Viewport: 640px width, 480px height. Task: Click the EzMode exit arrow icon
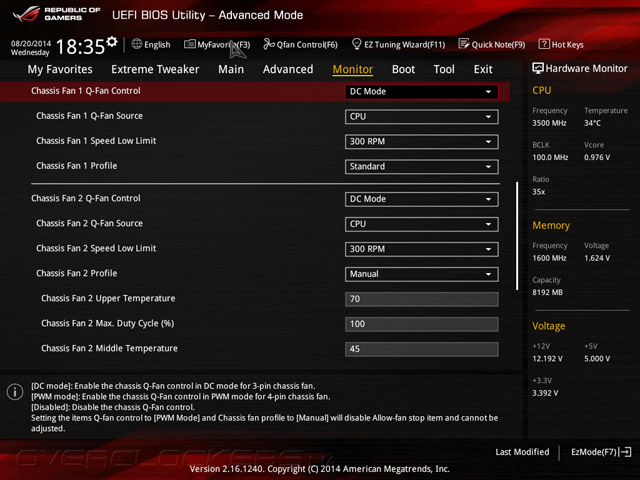(x=626, y=452)
